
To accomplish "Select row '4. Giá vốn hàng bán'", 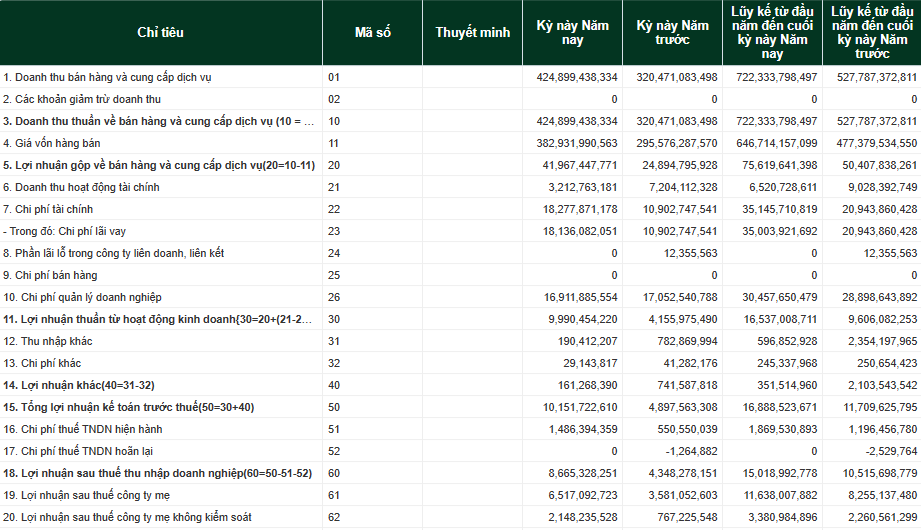I will [460, 143].
